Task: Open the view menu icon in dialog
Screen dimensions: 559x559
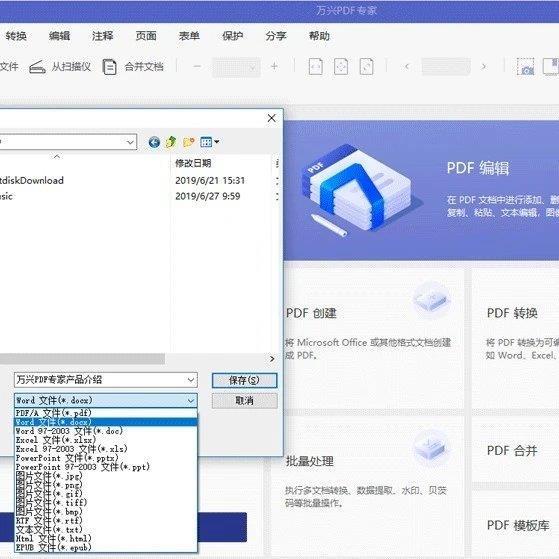Action: pos(209,142)
